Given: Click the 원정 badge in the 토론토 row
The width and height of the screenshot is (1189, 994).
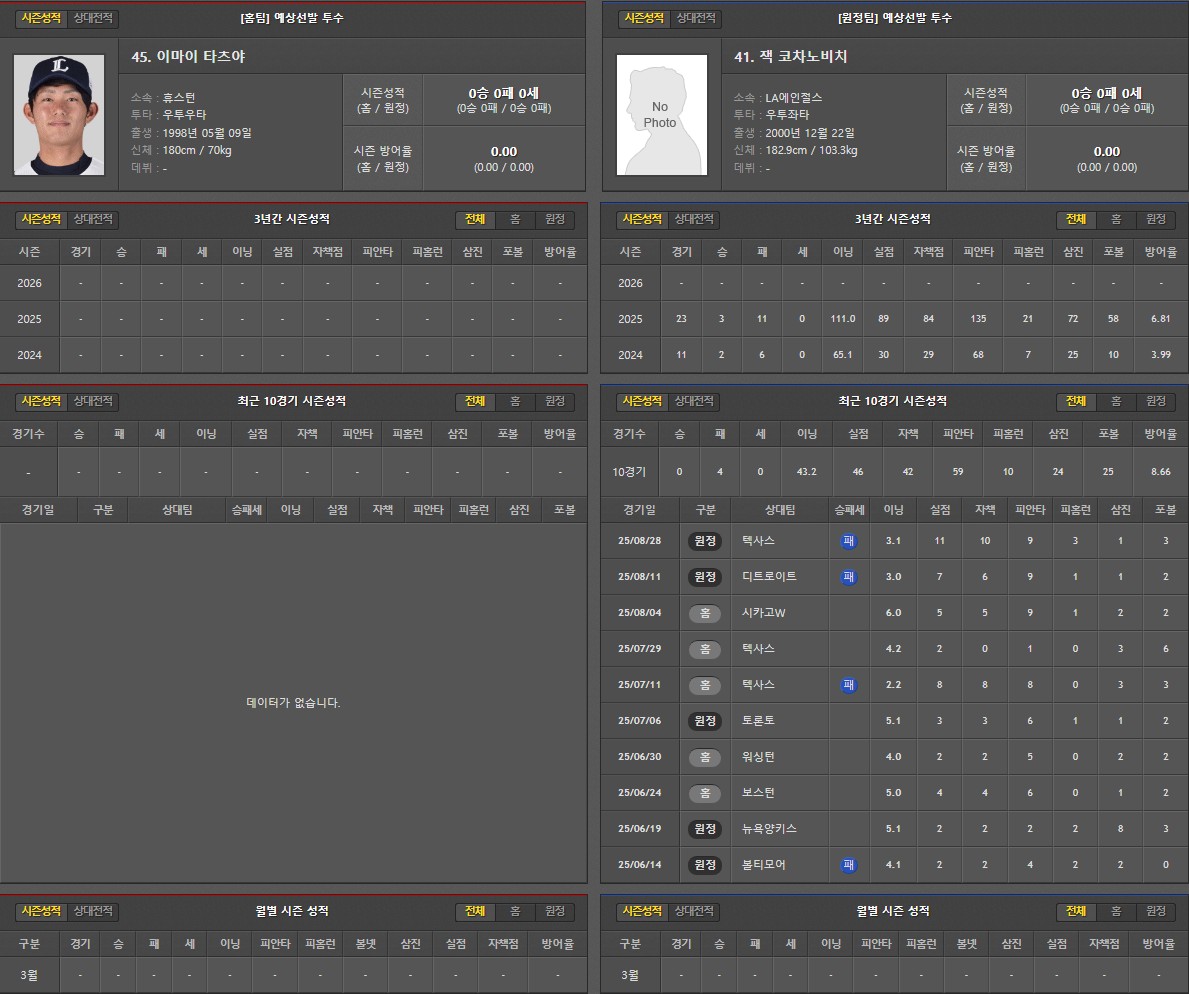Looking at the screenshot, I should point(704,721).
